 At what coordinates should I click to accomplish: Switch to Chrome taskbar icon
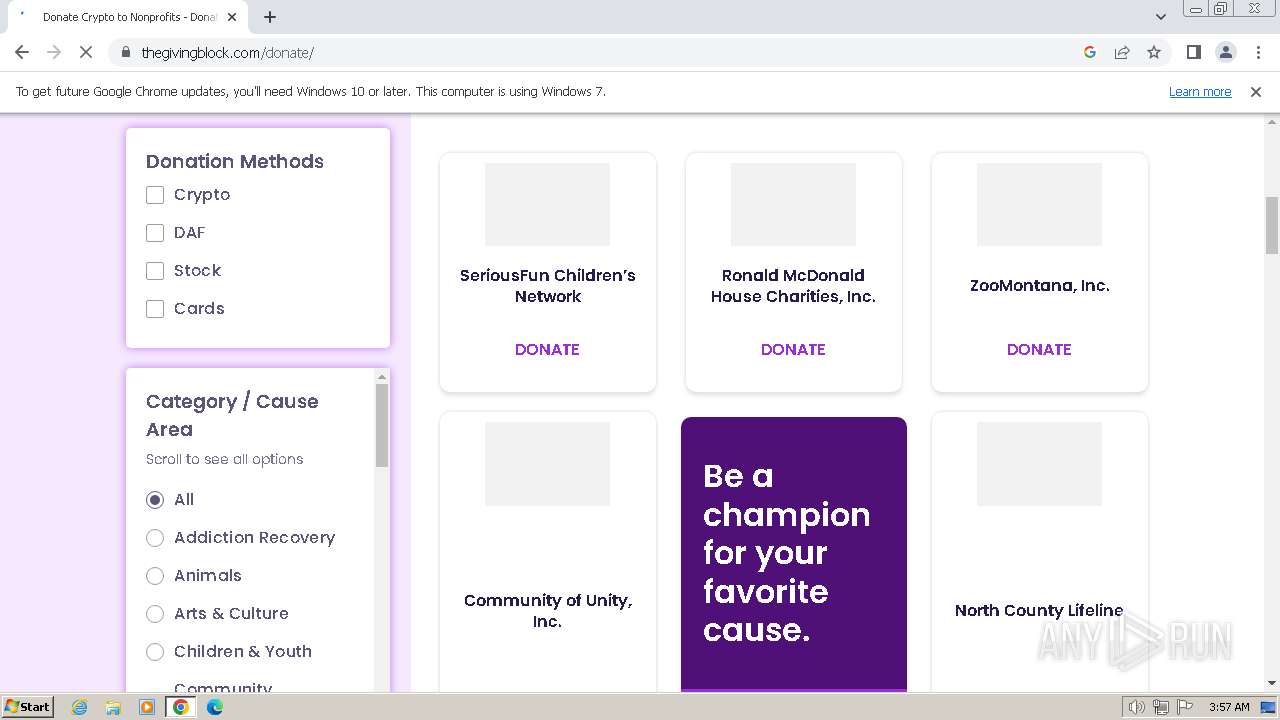pos(181,707)
